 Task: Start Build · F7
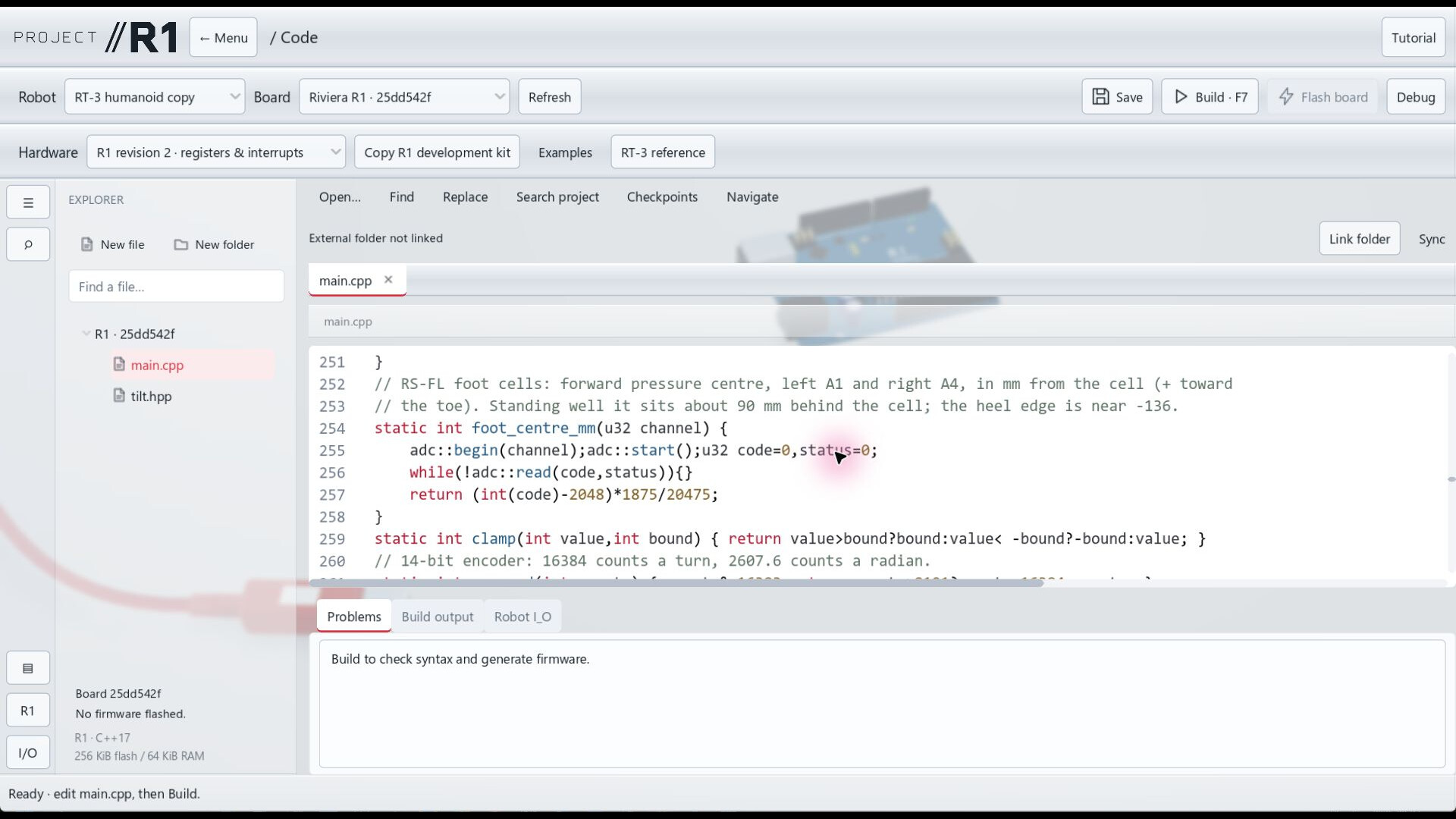coord(1210,97)
